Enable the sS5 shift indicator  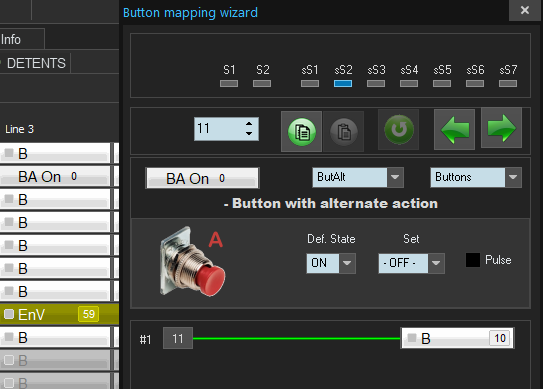click(x=442, y=83)
